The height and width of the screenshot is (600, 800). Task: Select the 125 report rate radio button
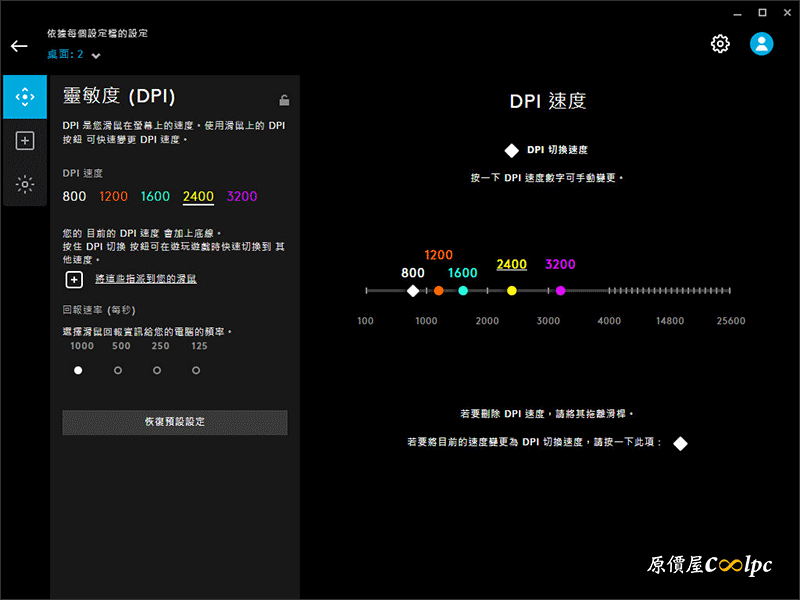[196, 370]
